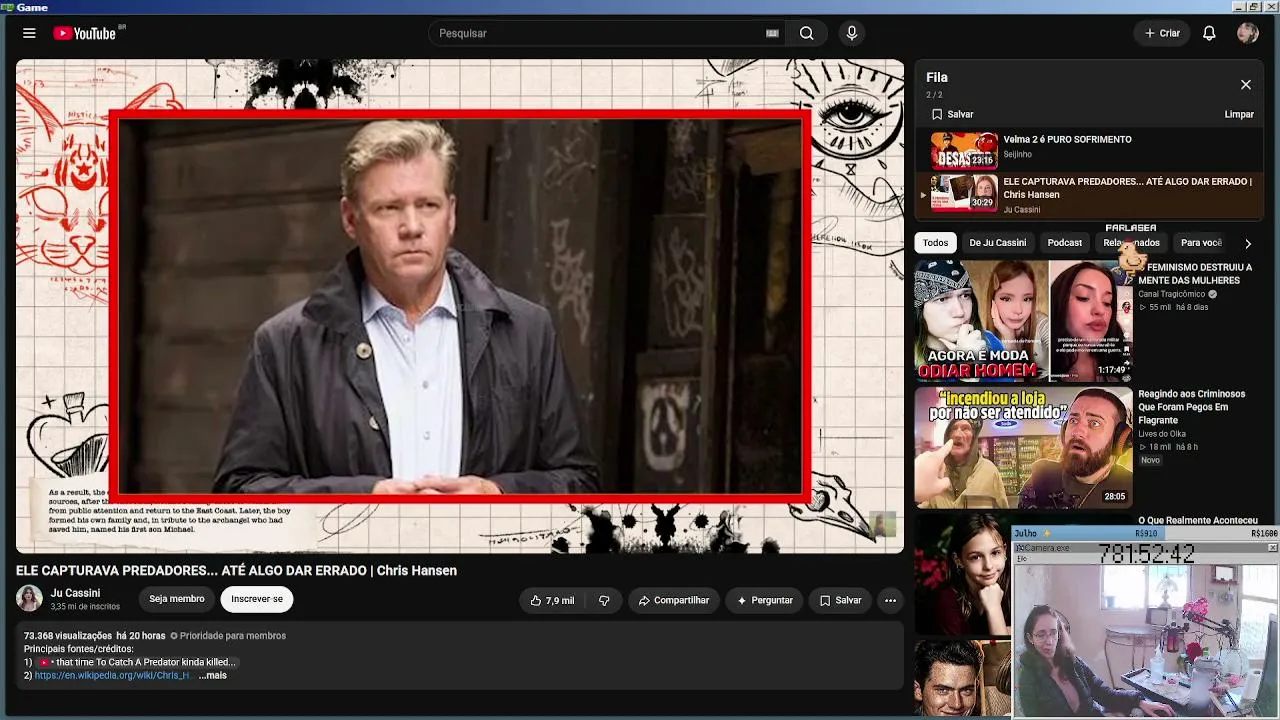Subscribe with the Inscrever-se button
Screen dimensions: 1280x720
pos(257,599)
